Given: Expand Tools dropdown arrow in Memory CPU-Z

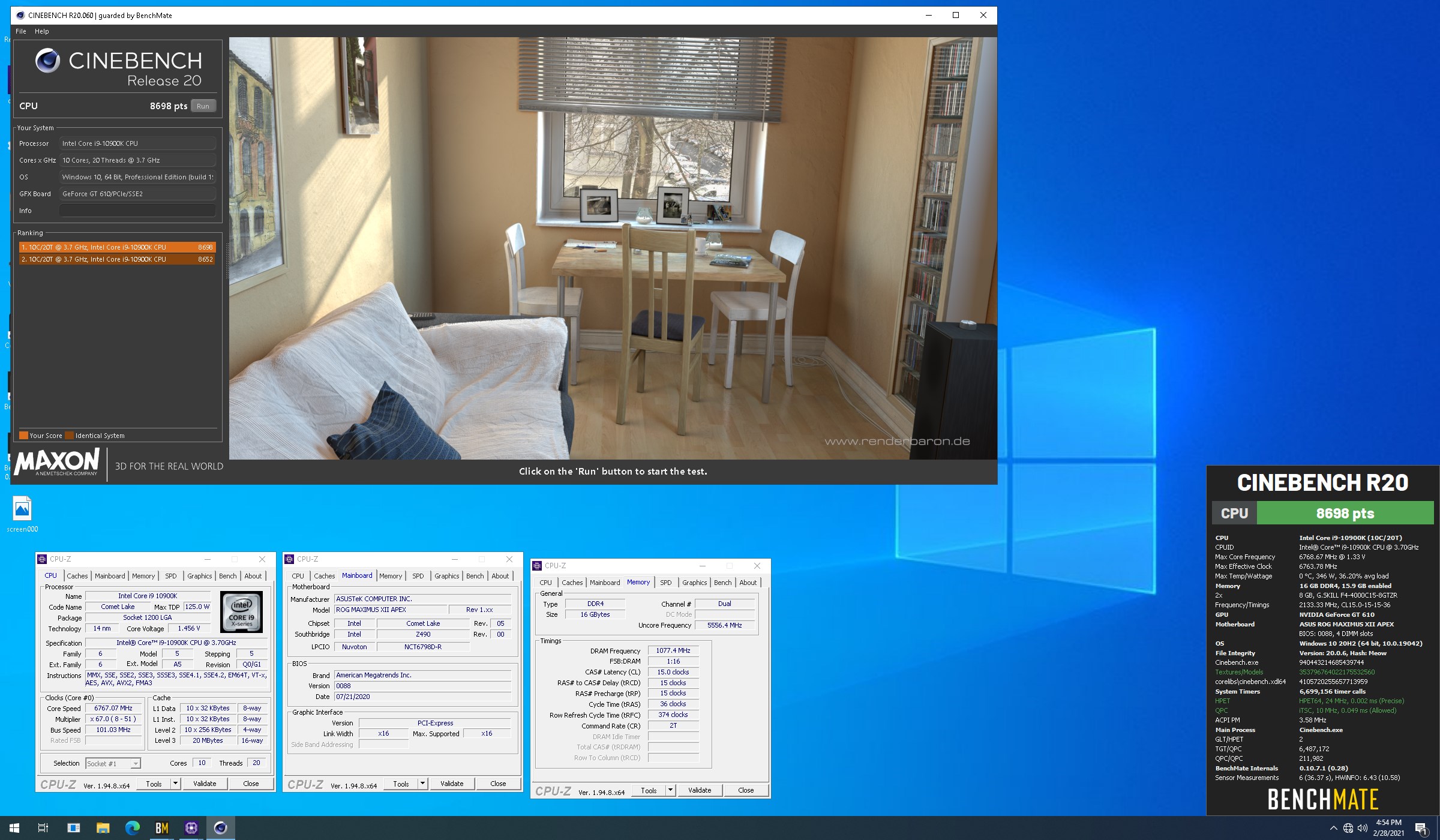Looking at the screenshot, I should [670, 790].
